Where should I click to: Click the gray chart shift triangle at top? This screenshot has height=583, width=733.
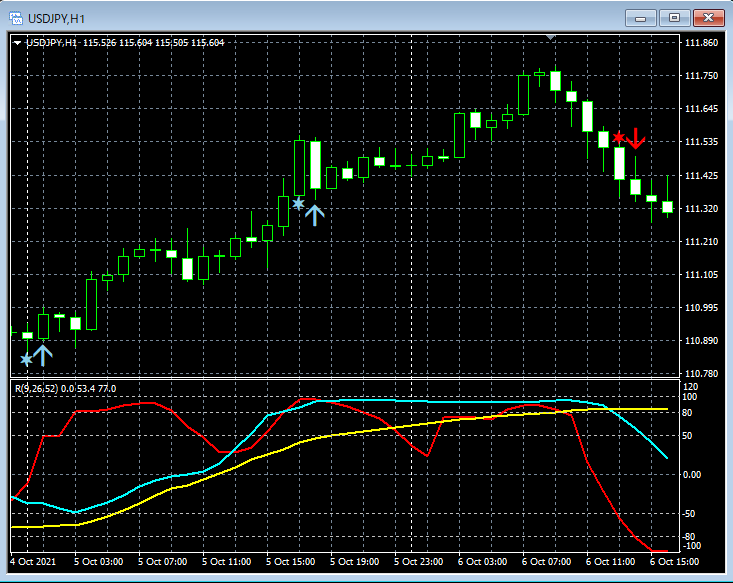(x=550, y=37)
